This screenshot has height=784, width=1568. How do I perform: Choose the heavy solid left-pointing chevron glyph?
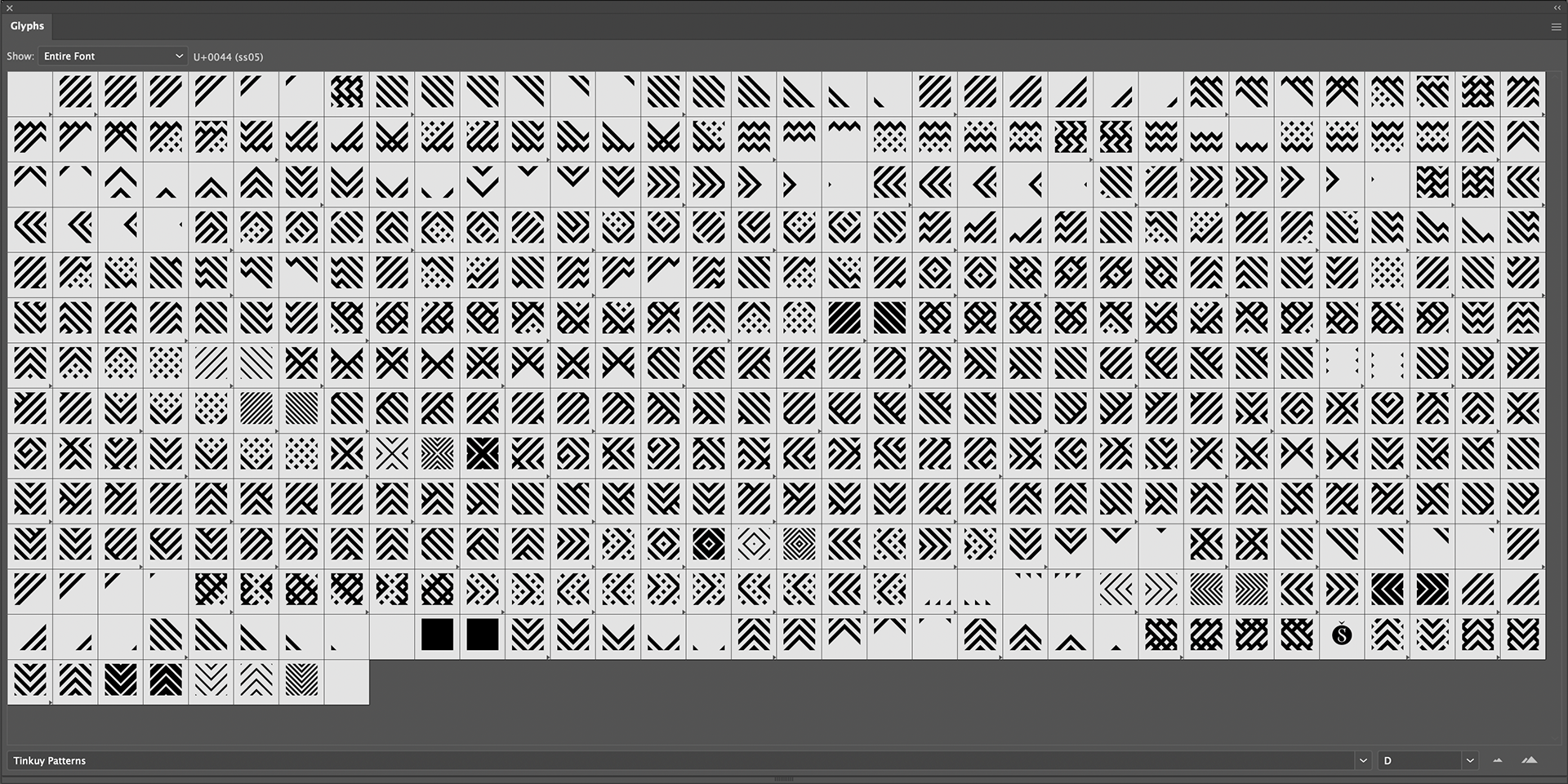pyautogui.click(x=1387, y=590)
